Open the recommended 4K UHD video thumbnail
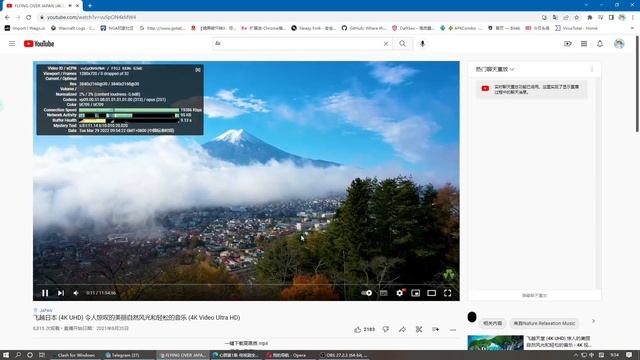Screen dimensions: 640x360 [x=495, y=343]
